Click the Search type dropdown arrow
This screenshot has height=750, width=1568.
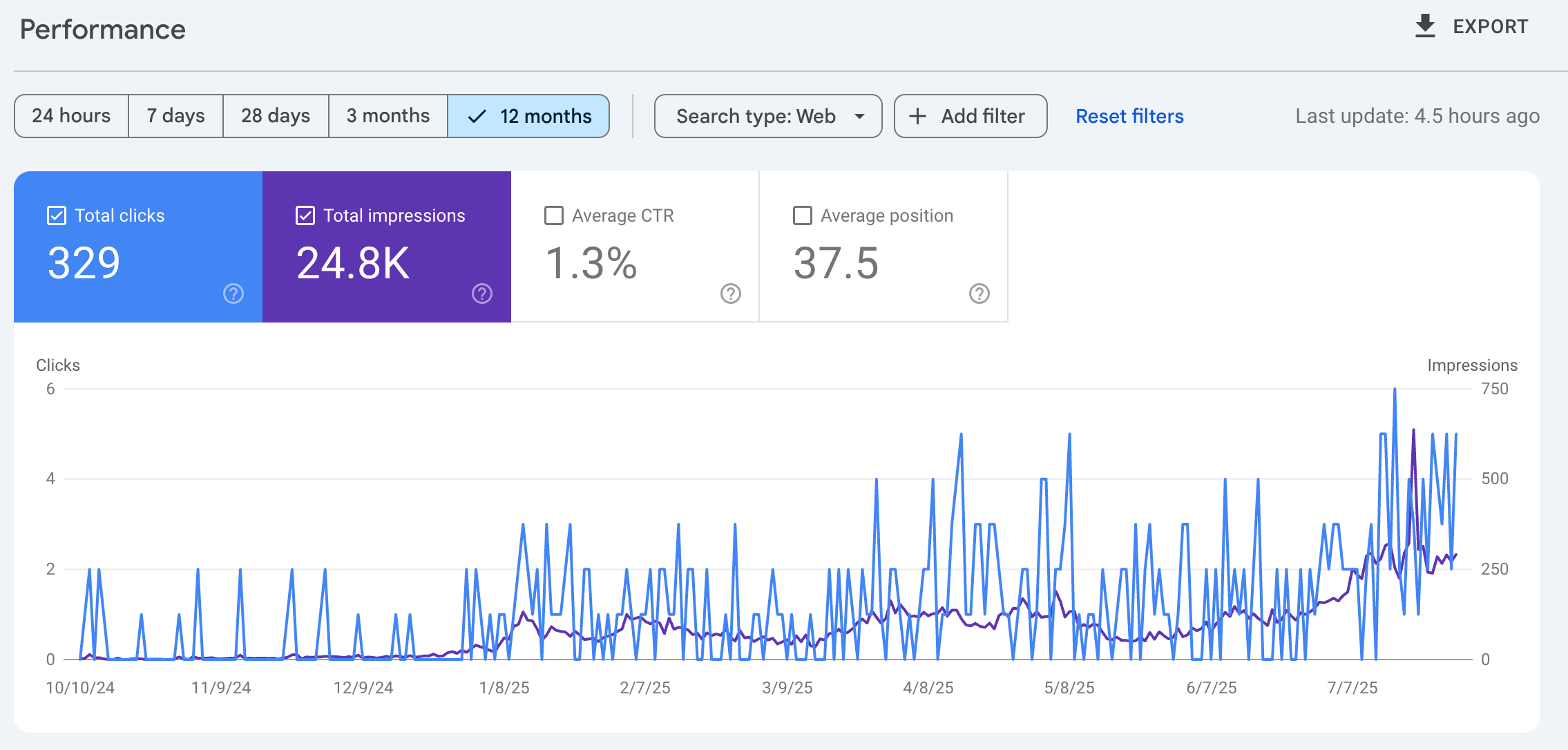pos(859,116)
